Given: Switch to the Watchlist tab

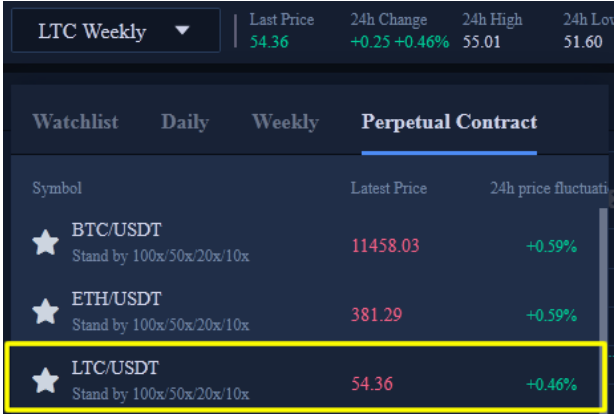Looking at the screenshot, I should pyautogui.click(x=75, y=121).
